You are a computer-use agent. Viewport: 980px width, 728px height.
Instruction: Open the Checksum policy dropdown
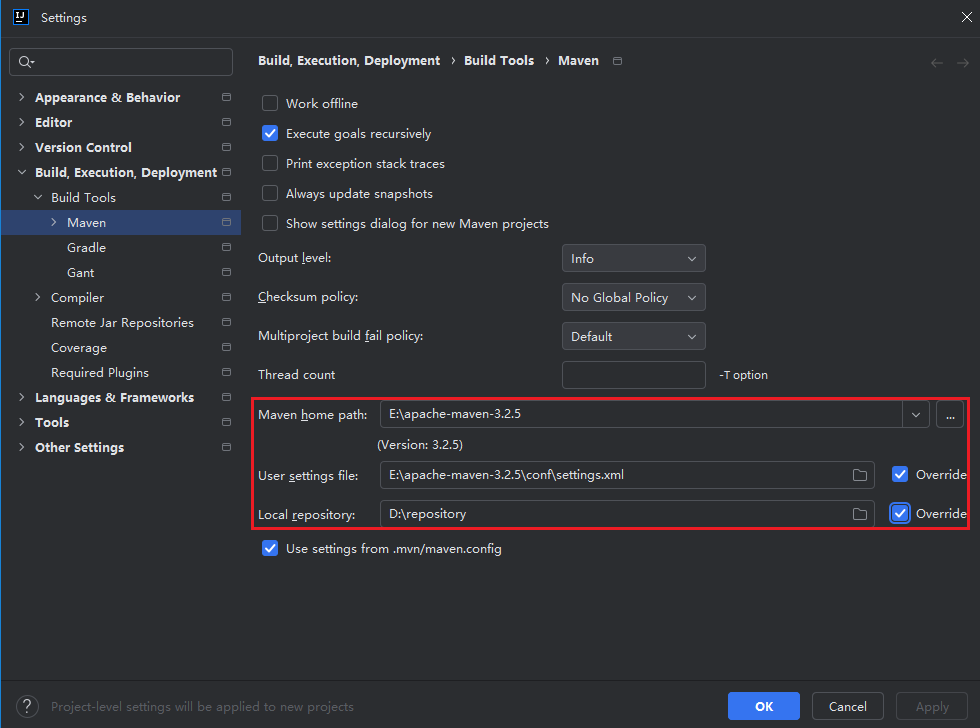coord(634,297)
